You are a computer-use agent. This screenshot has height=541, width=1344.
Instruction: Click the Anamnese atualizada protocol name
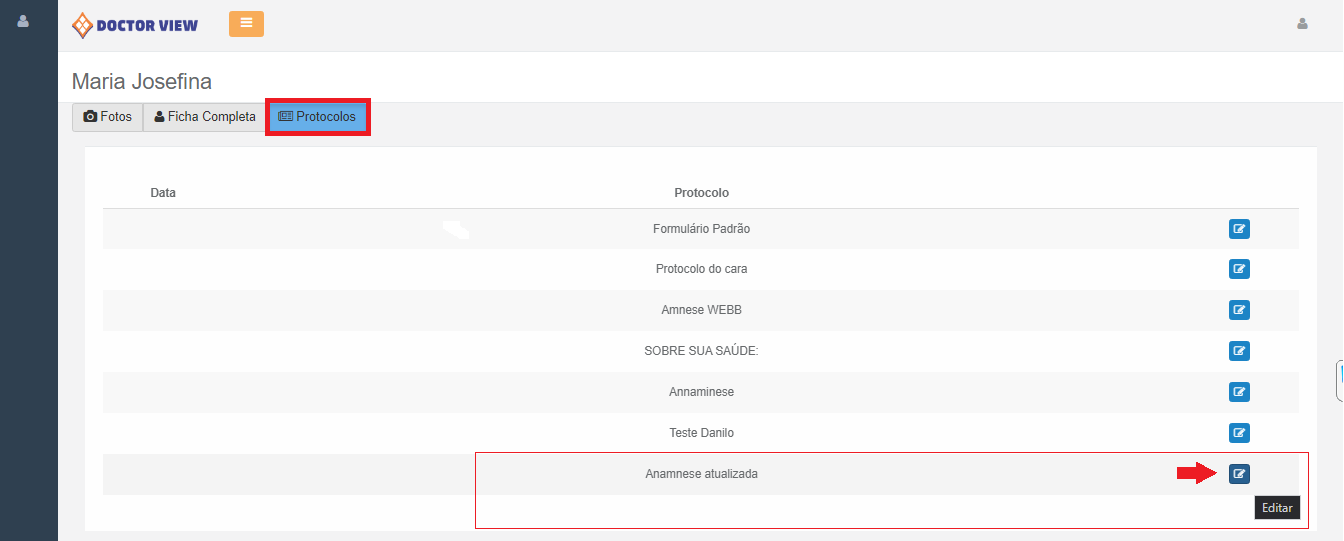[x=701, y=474]
